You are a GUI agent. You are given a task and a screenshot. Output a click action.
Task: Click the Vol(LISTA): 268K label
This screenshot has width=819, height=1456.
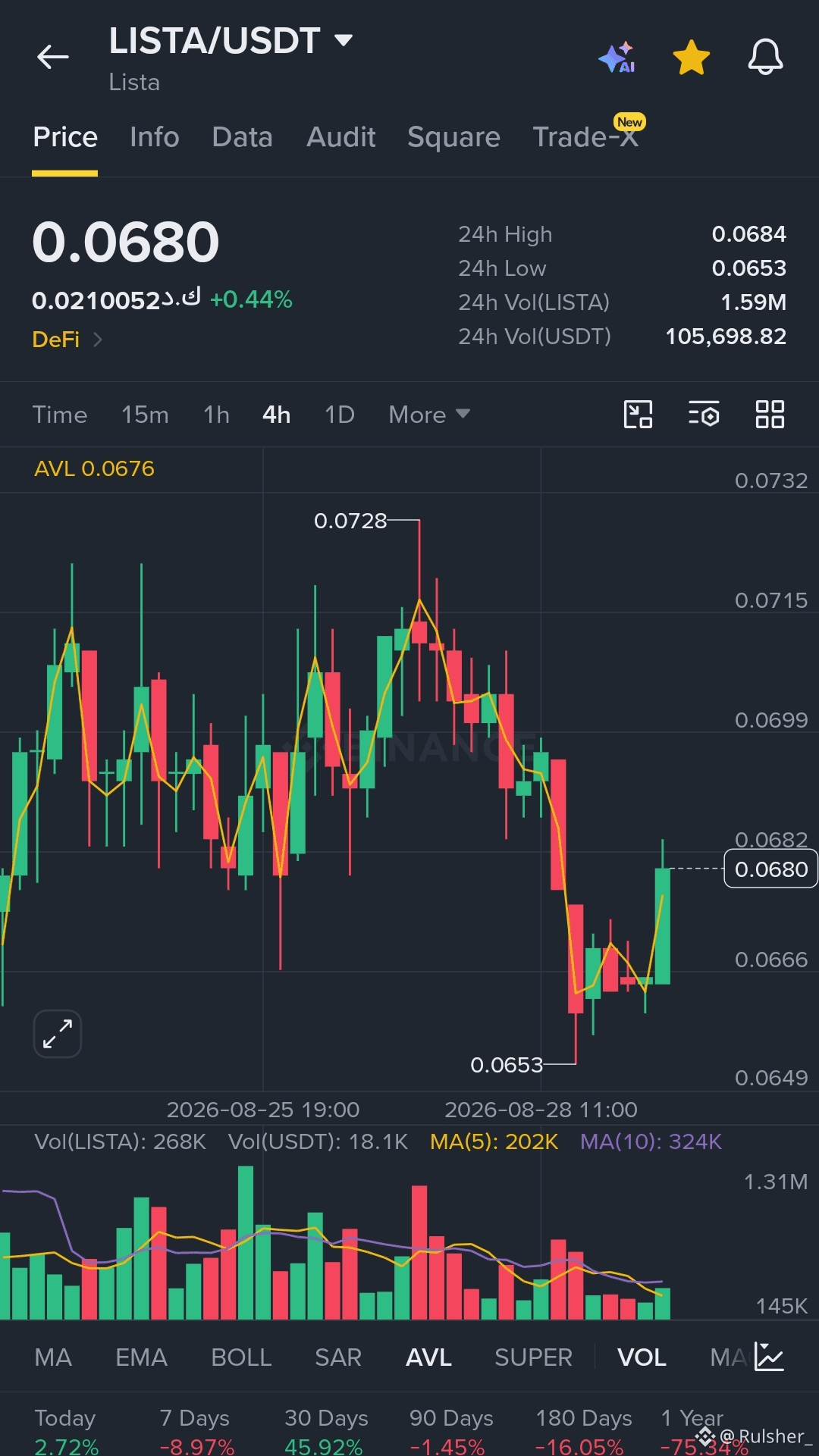click(120, 1141)
